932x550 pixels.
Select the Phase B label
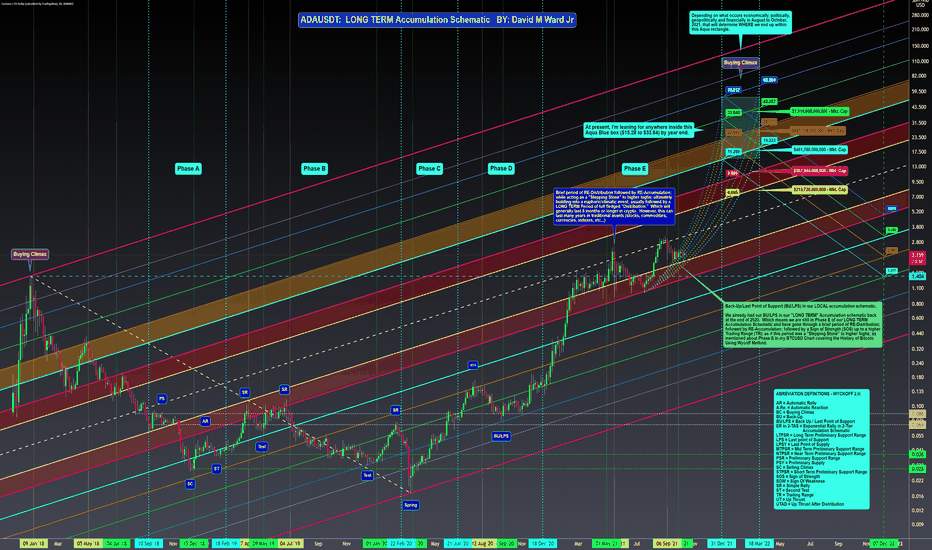pos(314,169)
